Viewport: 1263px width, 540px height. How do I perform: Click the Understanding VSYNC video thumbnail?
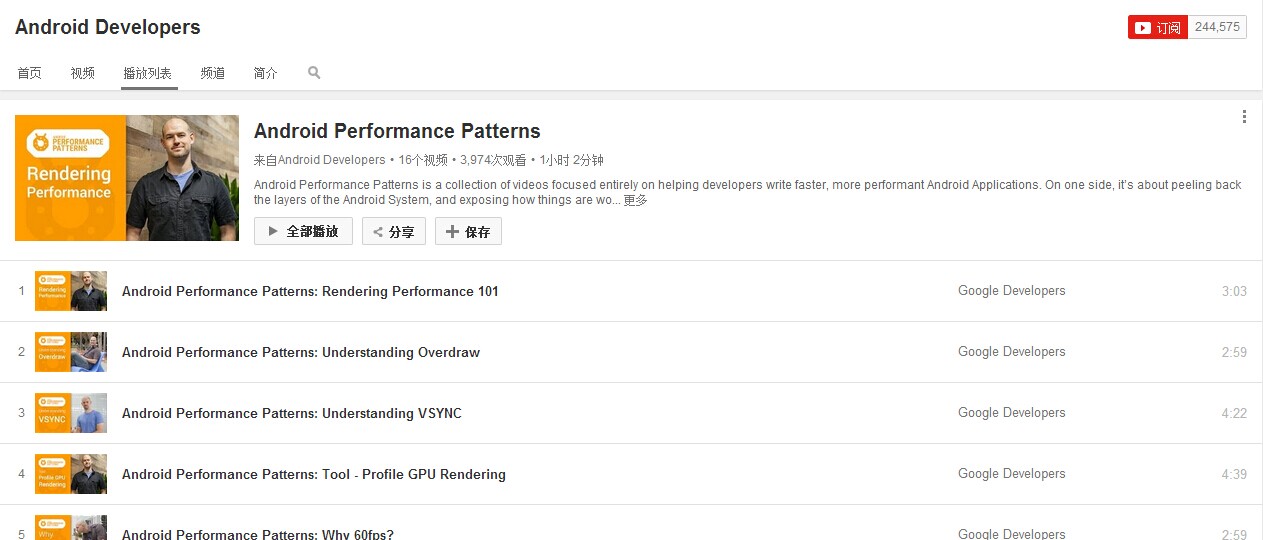[x=71, y=413]
